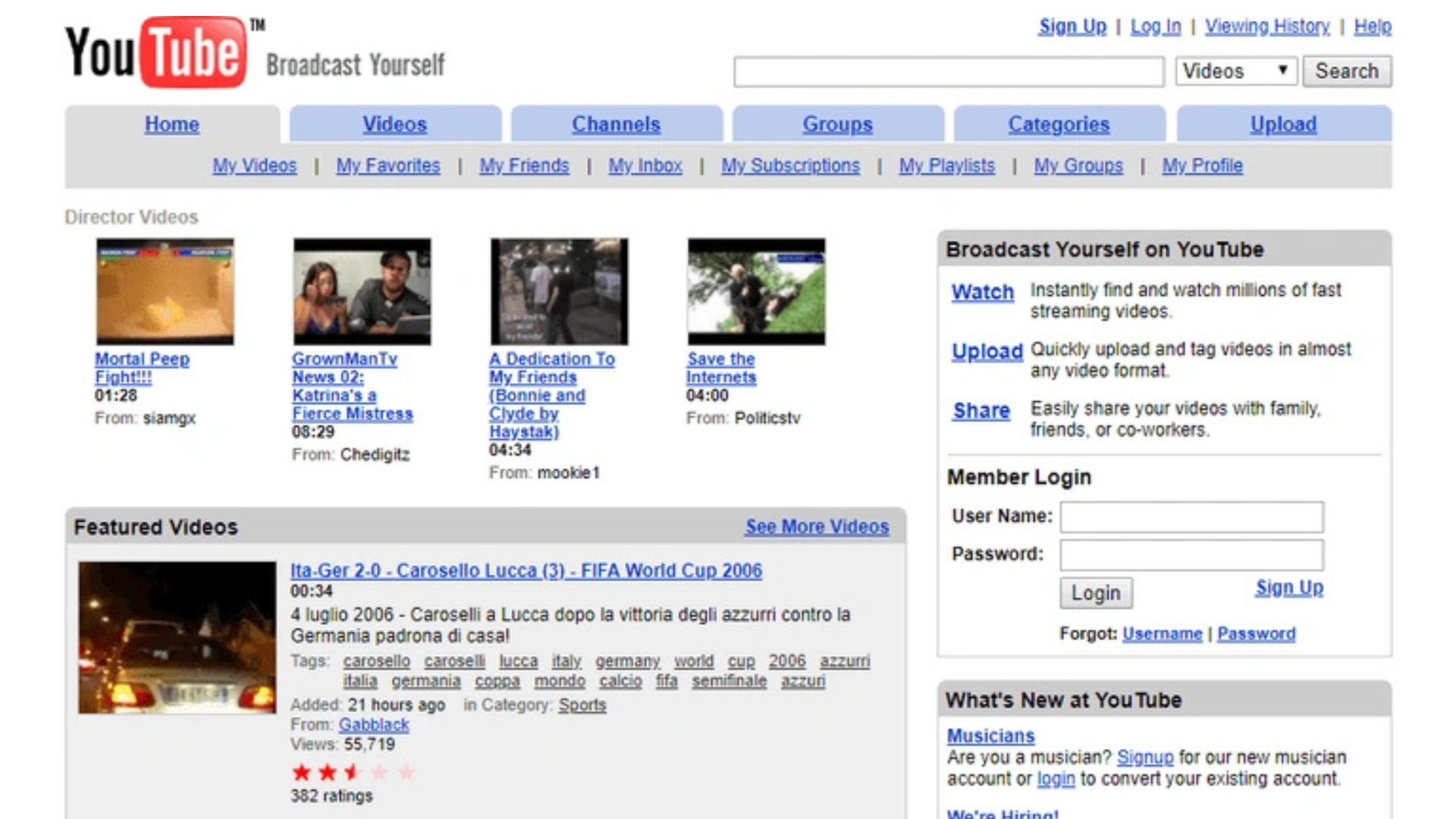
Task: Open the FIFA World Cup featured video thumbnail
Action: click(177, 637)
